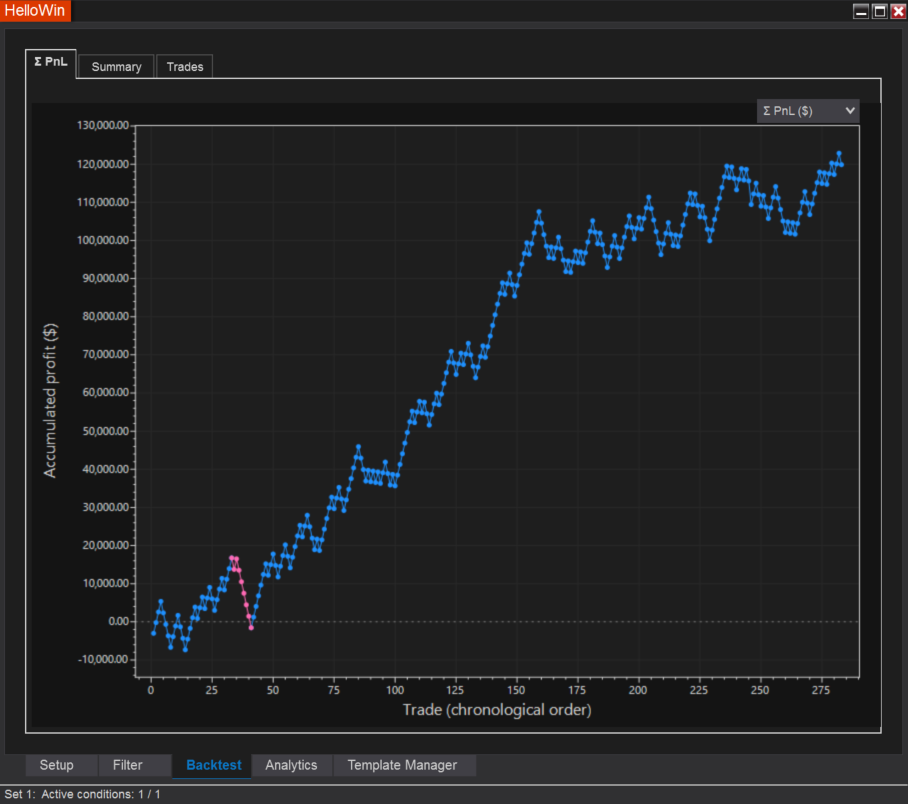Screen dimensions: 908x804
Task: Open the dropdown to change the plotted statistic
Action: pyautogui.click(x=806, y=110)
